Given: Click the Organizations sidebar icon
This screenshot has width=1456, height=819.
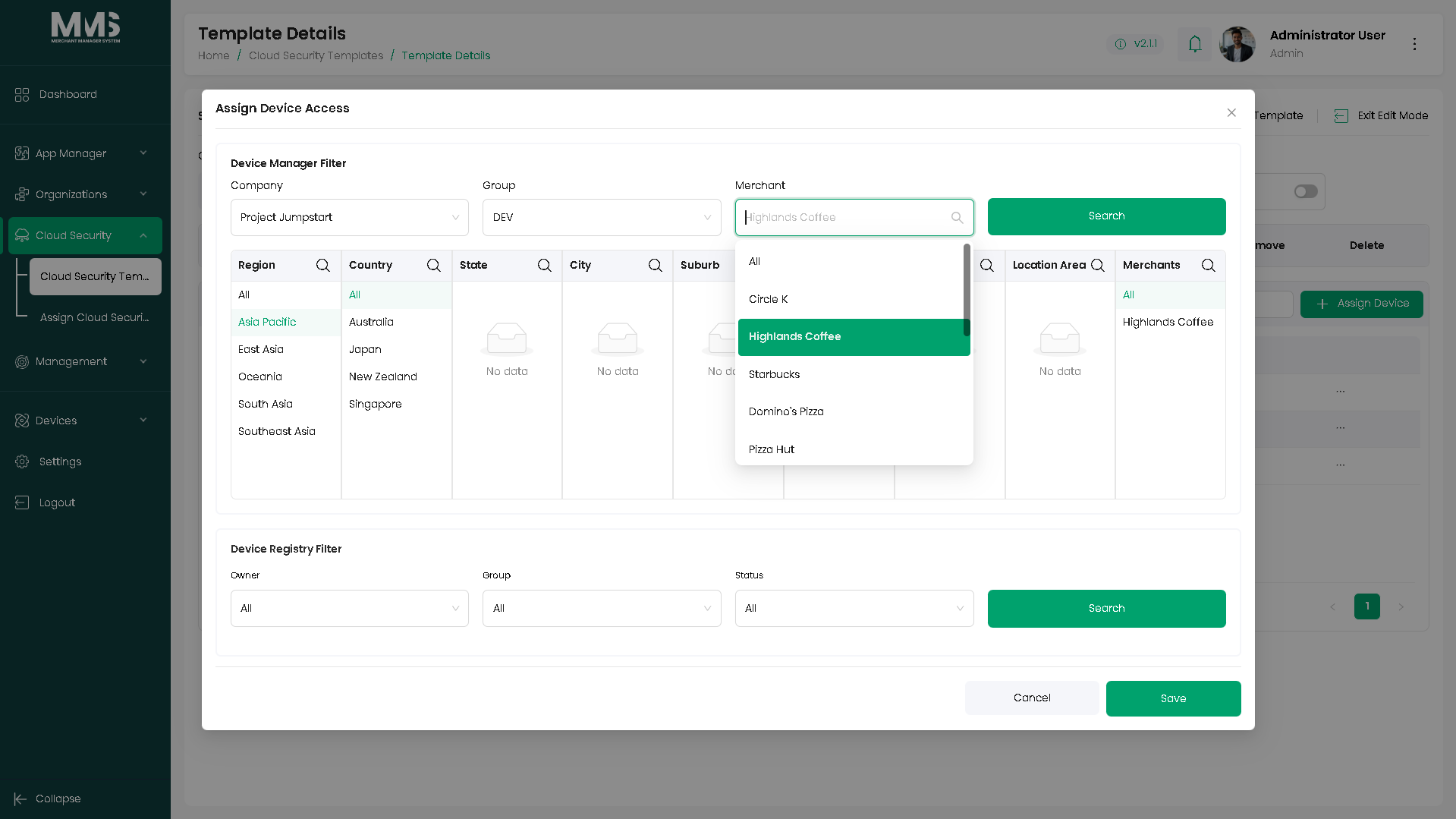Looking at the screenshot, I should (22, 194).
